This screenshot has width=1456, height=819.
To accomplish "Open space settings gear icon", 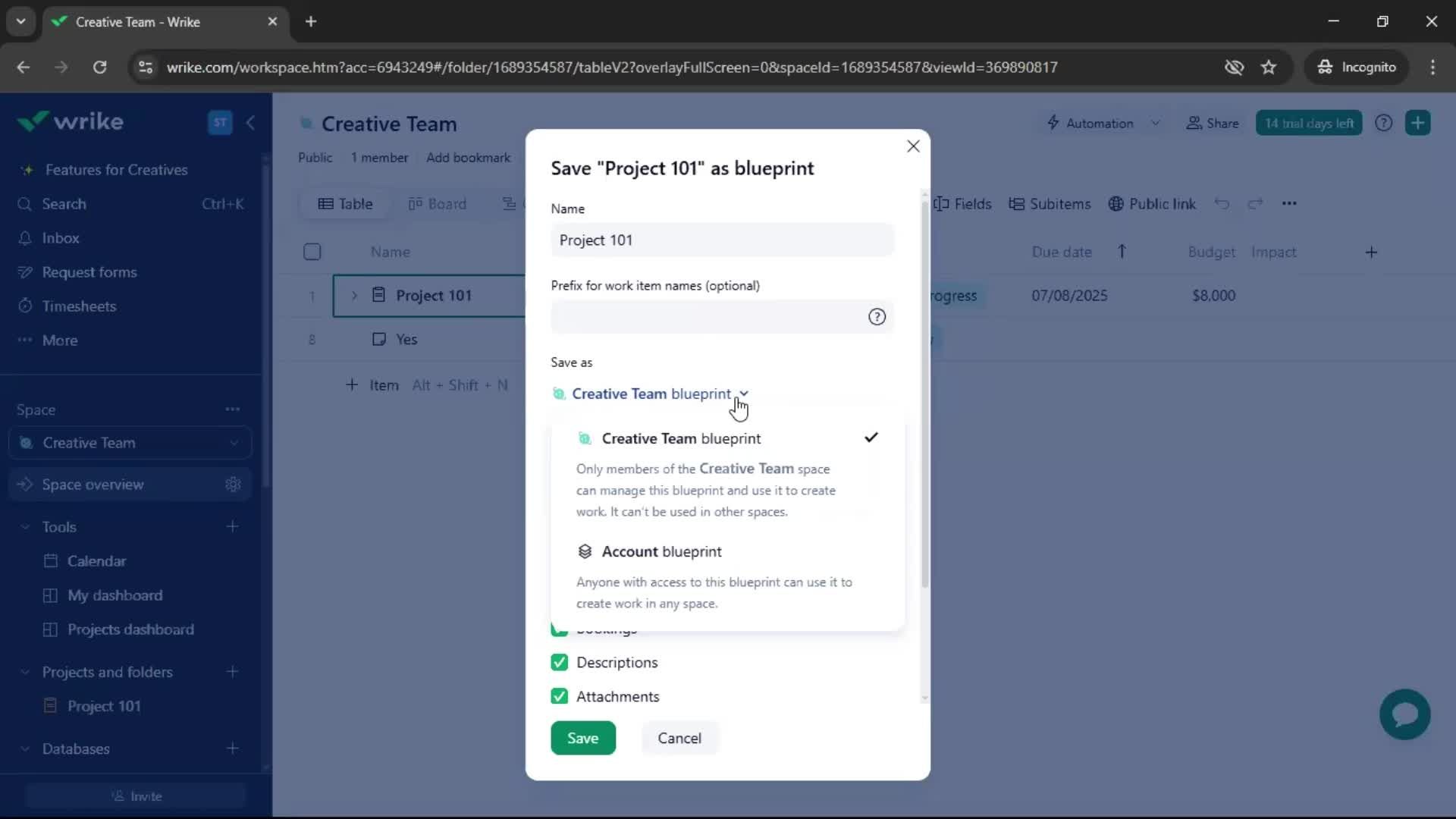I will 233,485.
